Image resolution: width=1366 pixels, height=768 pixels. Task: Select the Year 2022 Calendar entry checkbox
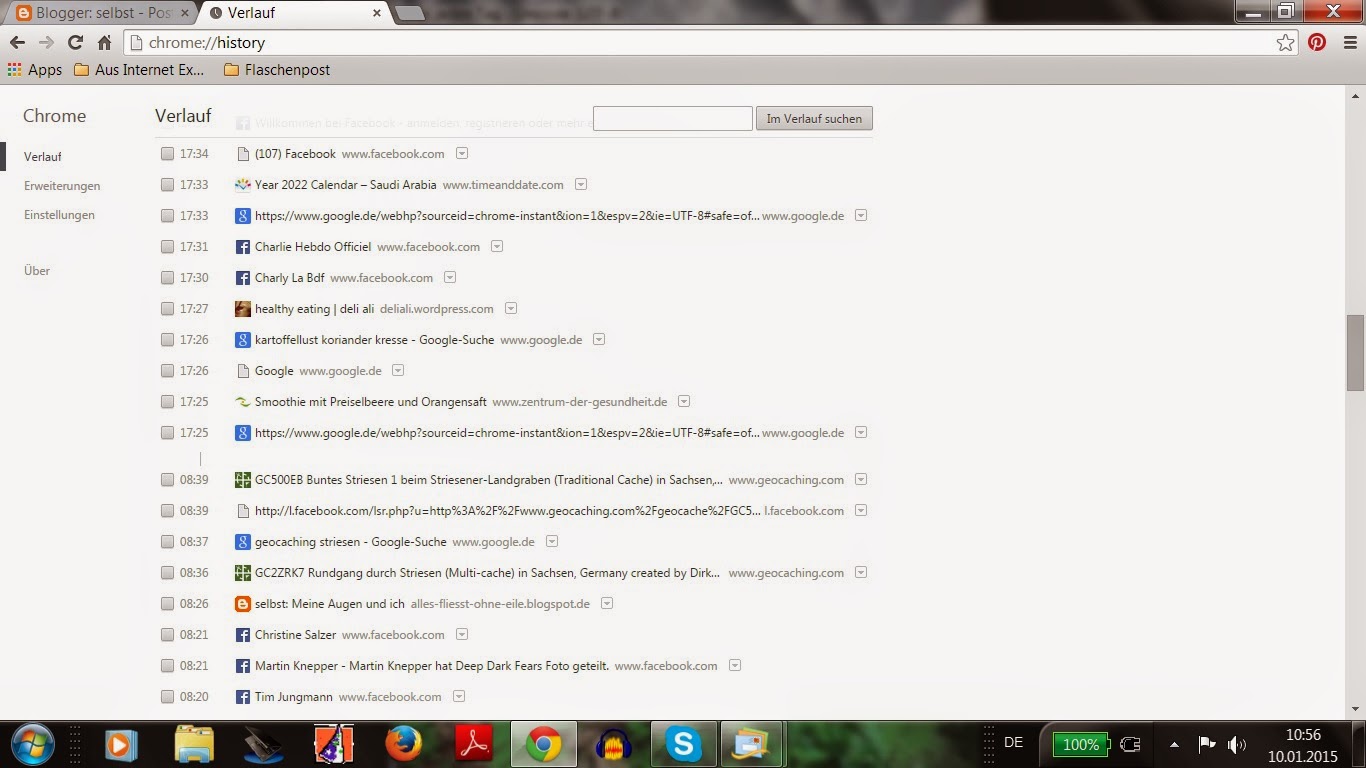click(167, 185)
